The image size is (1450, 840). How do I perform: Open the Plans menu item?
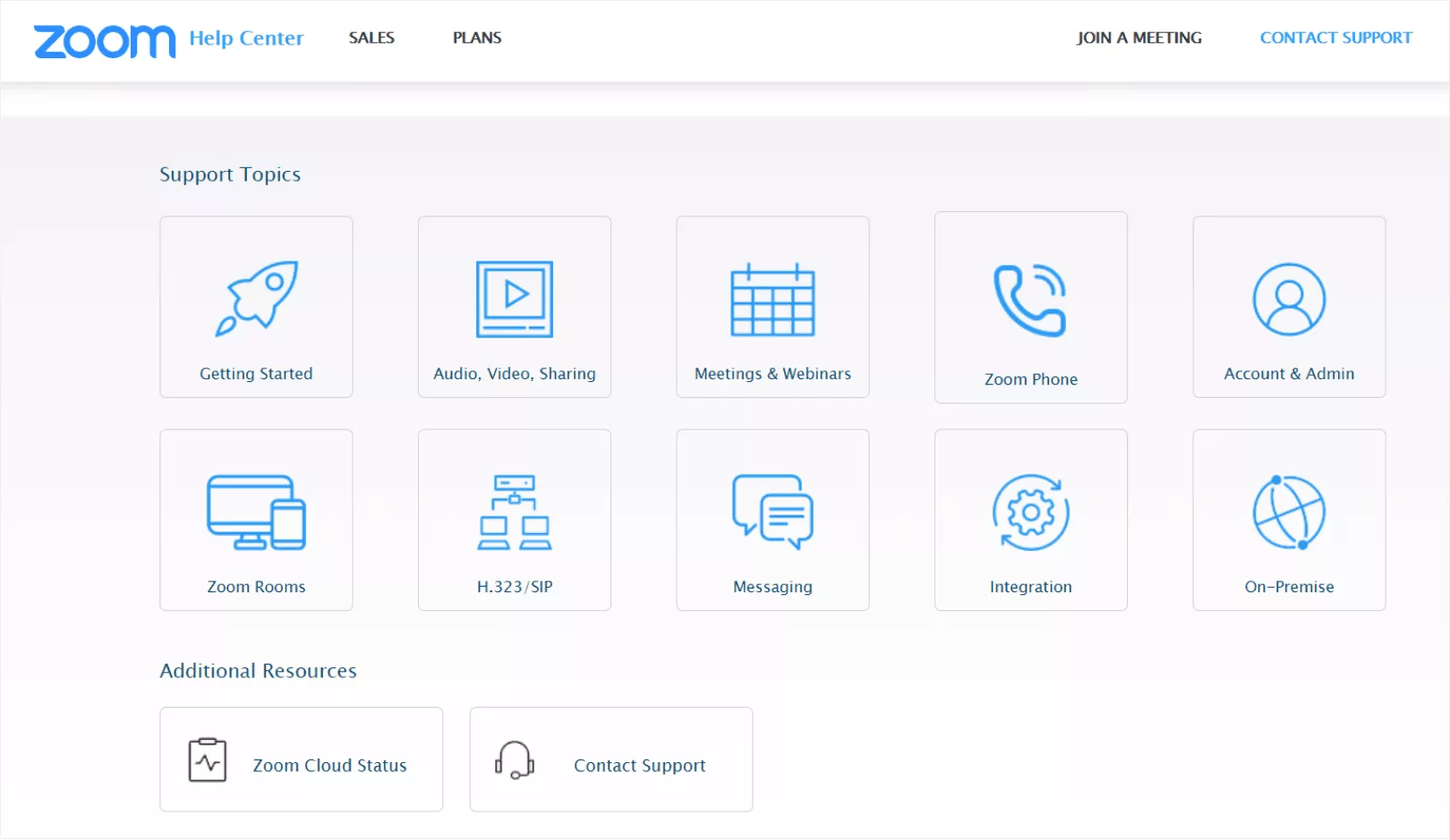pos(477,38)
